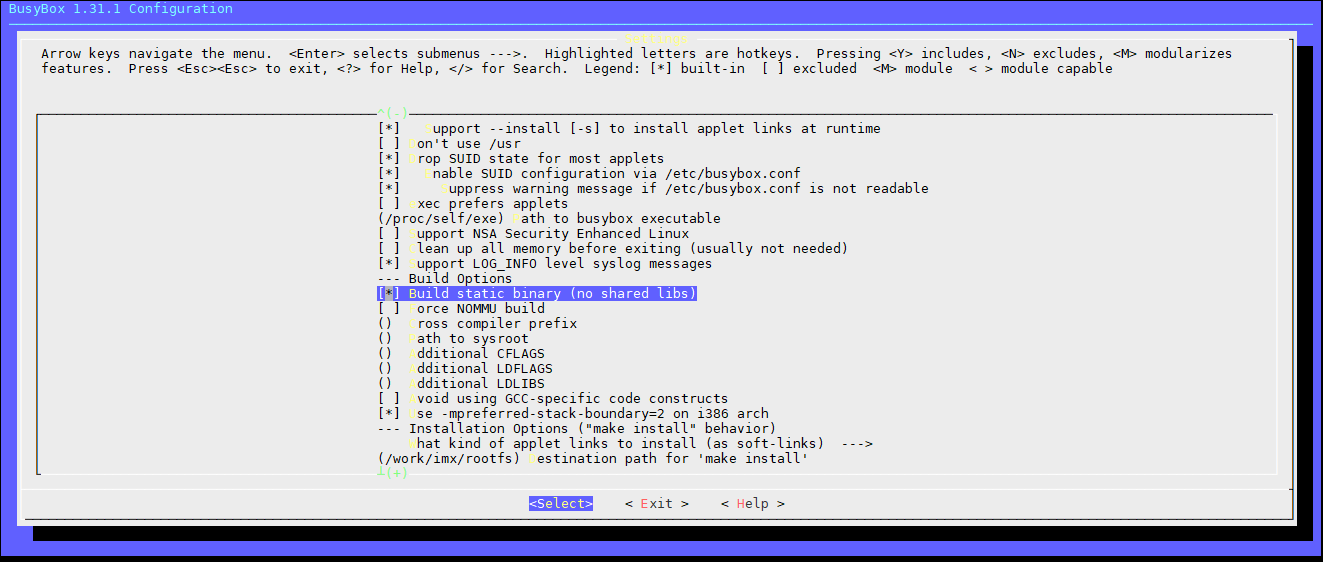Viewport: 1323px width, 562px height.
Task: Click the --- Build Options section header
Action: click(x=445, y=279)
